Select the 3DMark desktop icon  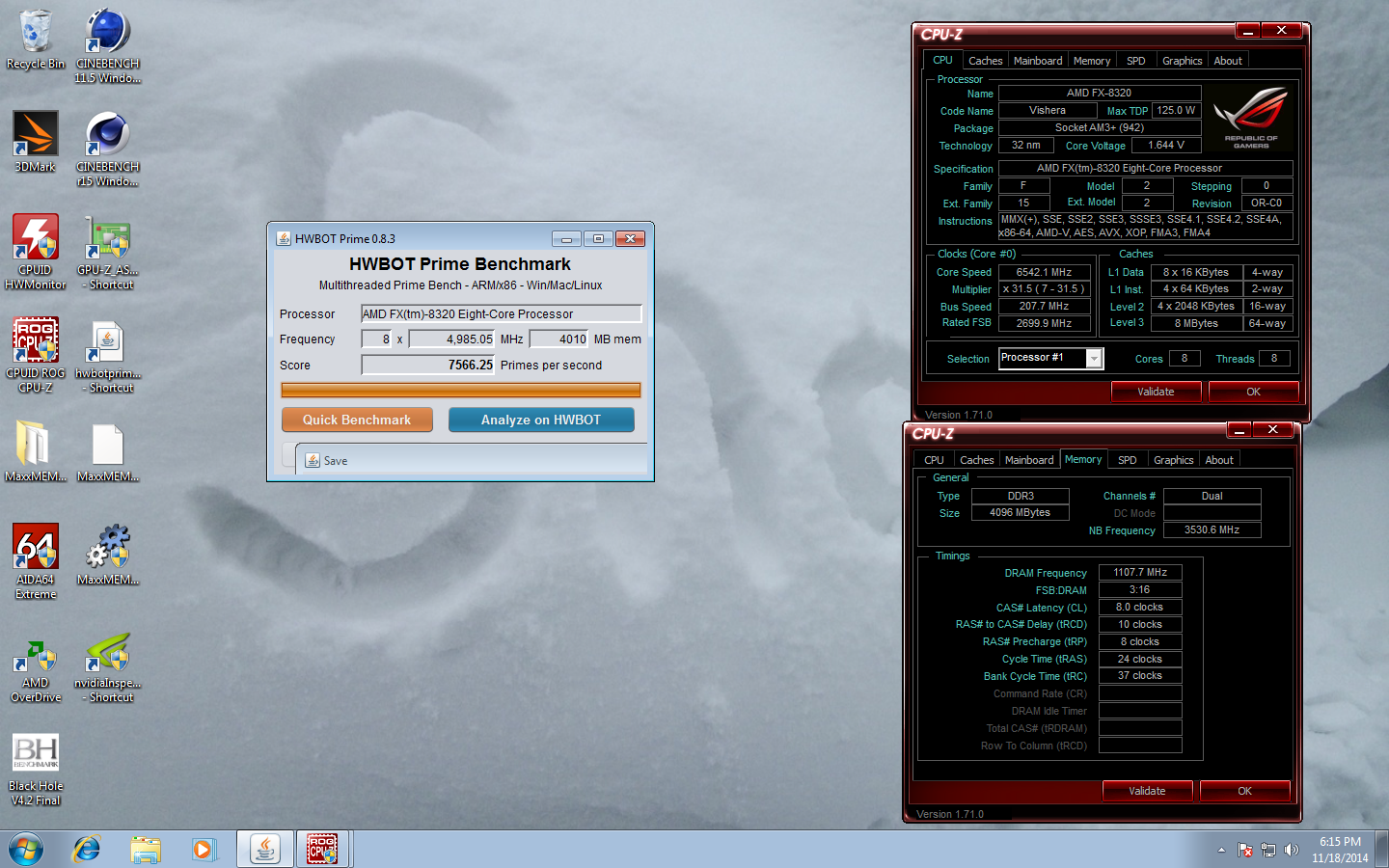[36, 142]
